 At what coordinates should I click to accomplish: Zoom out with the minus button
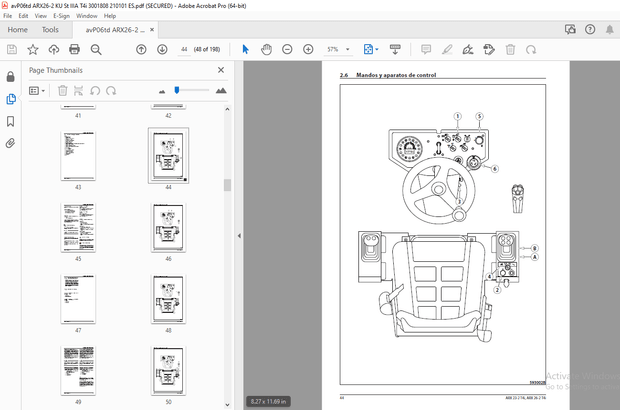pos(287,49)
